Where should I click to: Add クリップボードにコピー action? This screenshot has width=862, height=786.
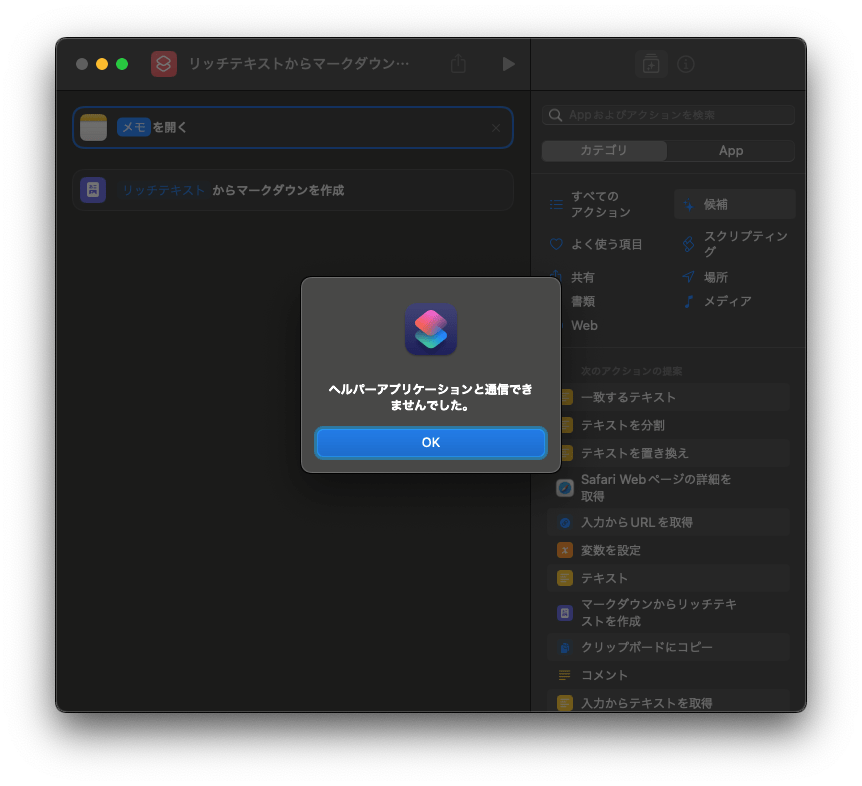click(x=668, y=647)
